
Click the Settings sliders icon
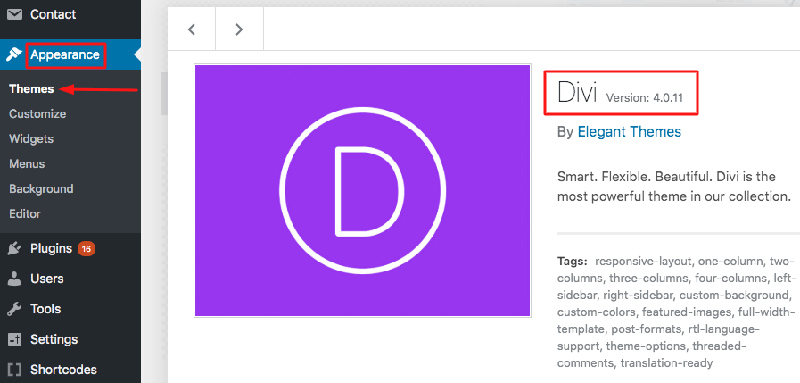tap(14, 340)
